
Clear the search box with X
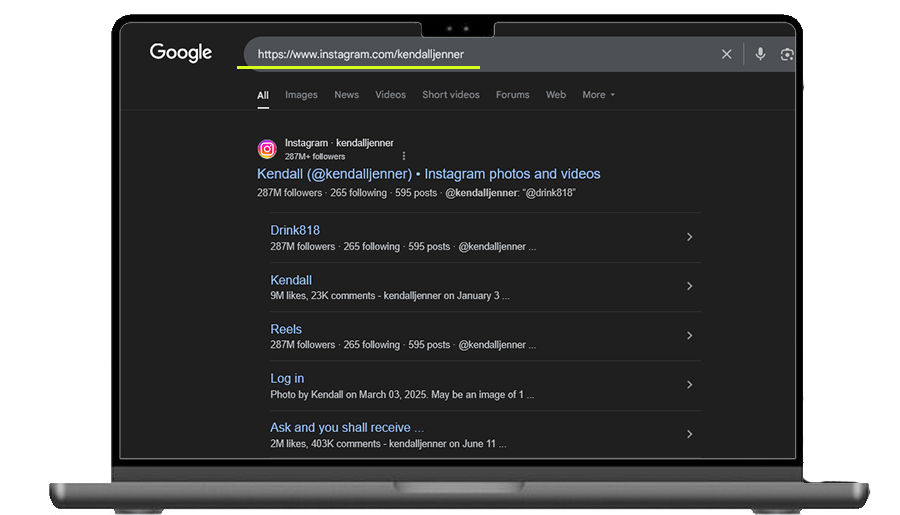pyautogui.click(x=727, y=54)
